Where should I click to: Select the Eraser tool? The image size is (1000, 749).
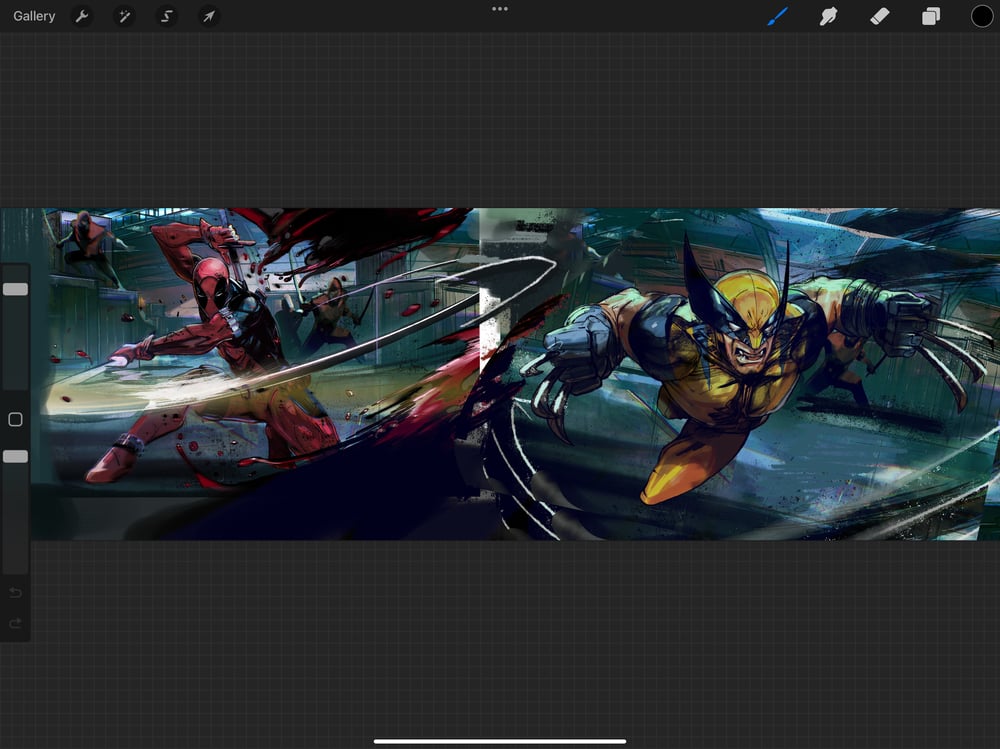pyautogui.click(x=879, y=16)
